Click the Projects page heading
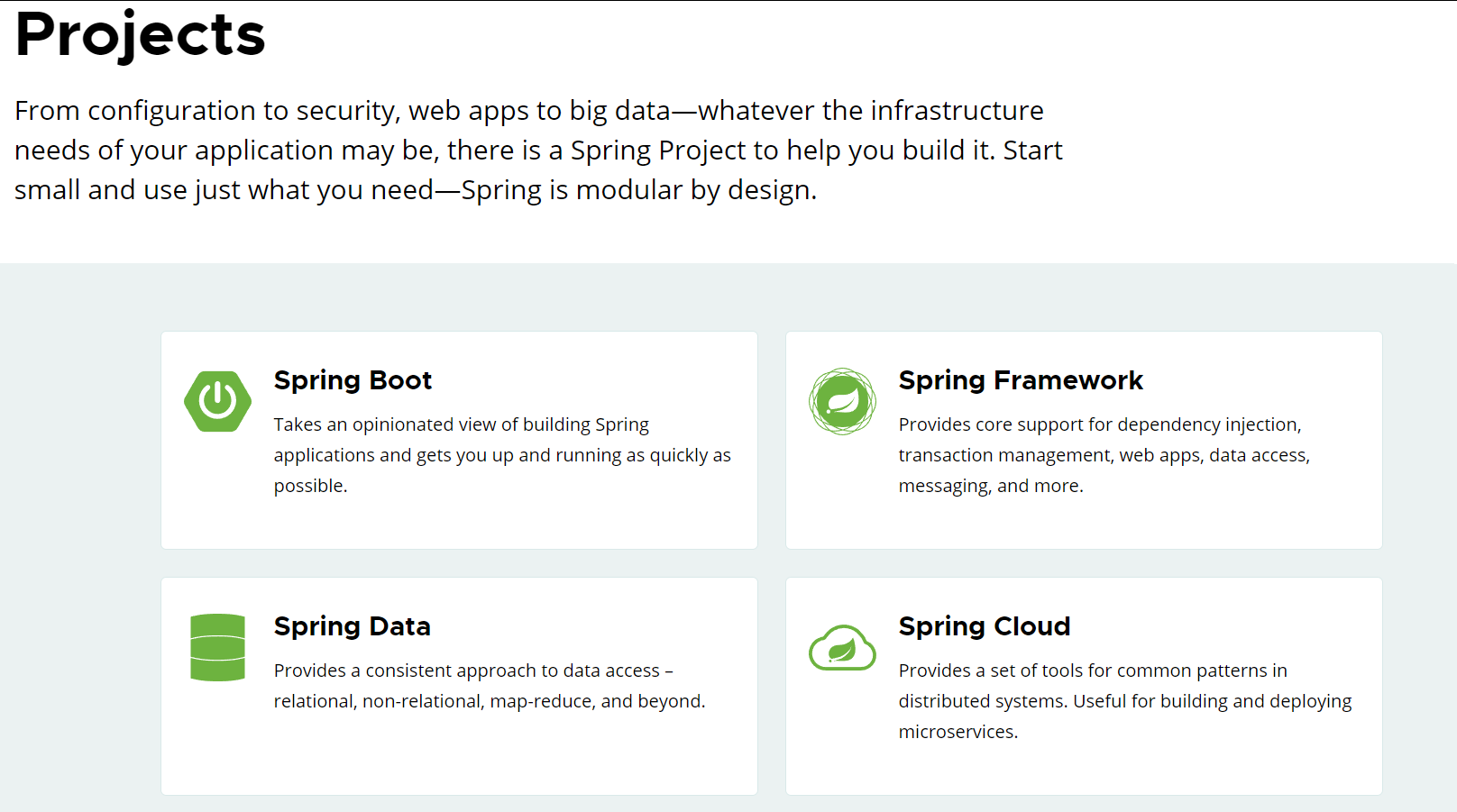This screenshot has width=1457, height=812. (x=140, y=36)
